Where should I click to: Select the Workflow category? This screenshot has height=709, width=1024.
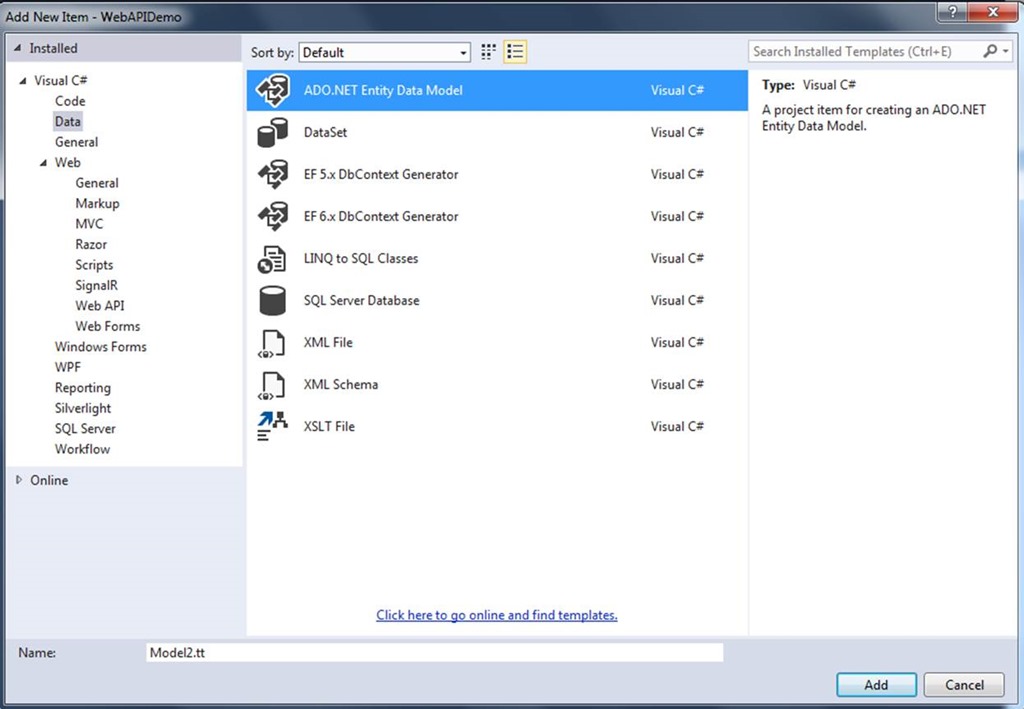82,449
